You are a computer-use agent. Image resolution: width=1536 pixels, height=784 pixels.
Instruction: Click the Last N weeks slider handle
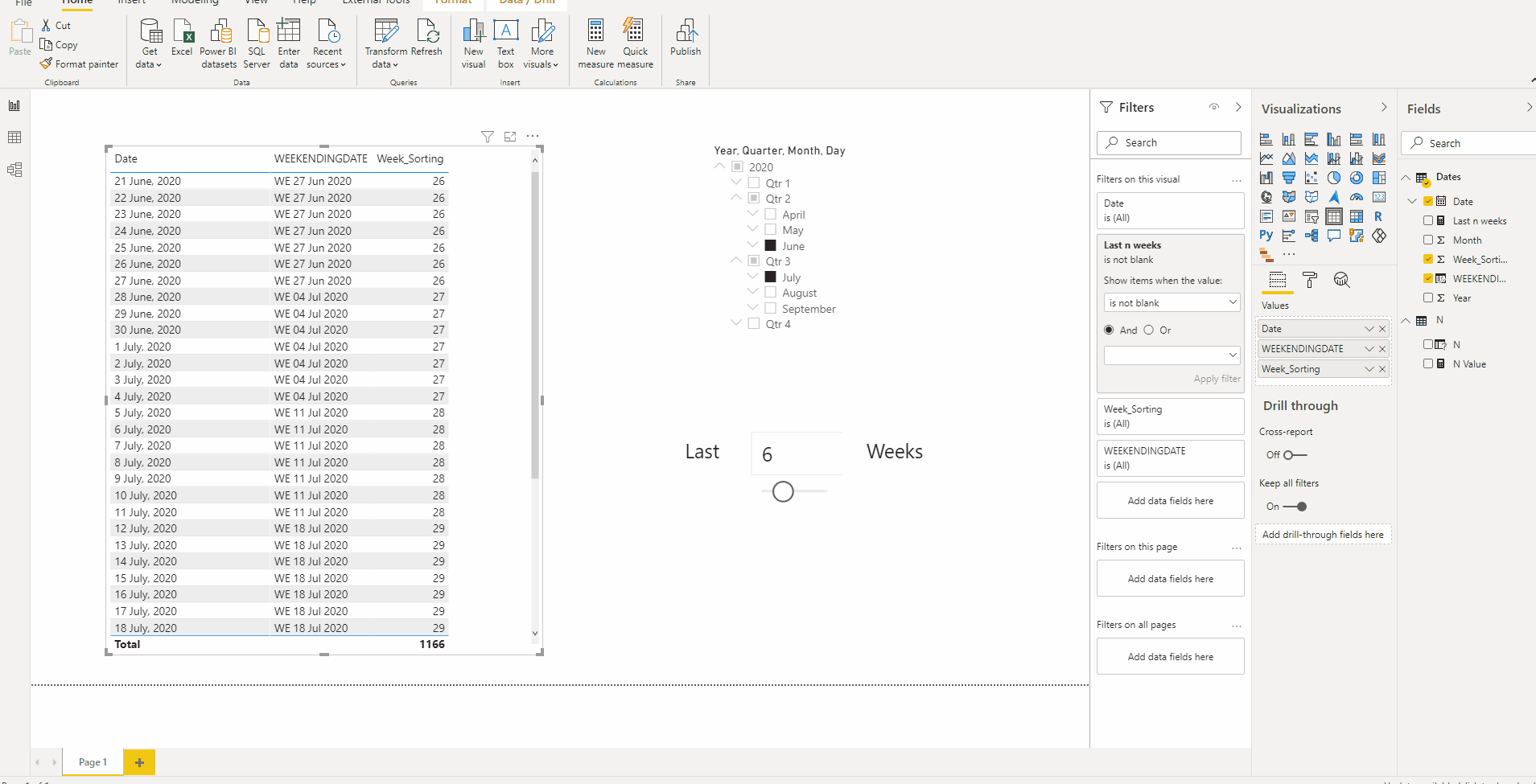[783, 491]
